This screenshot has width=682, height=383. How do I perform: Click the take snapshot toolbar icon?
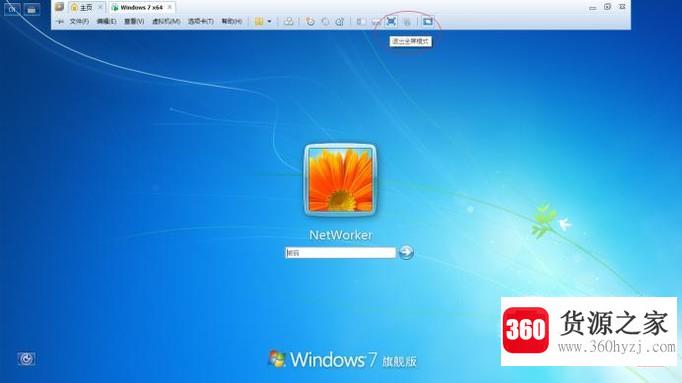310,21
